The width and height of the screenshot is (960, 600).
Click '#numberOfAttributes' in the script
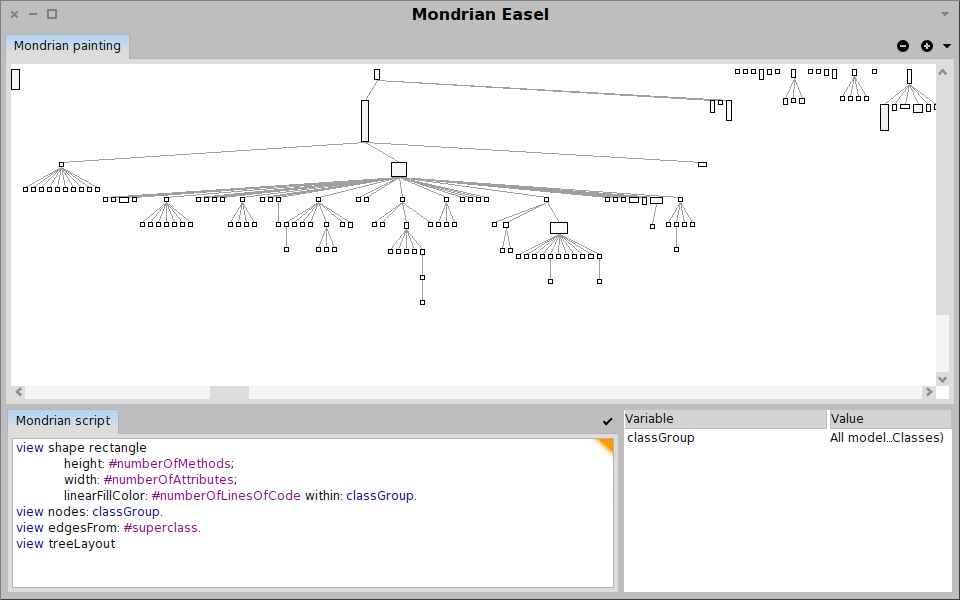click(168, 479)
